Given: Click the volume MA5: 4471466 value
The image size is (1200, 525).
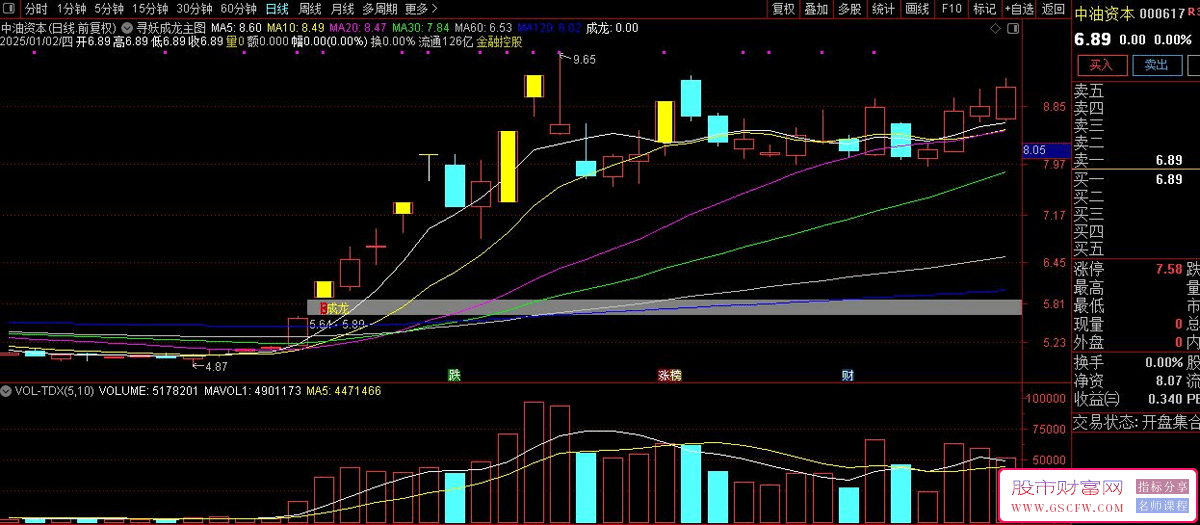Looking at the screenshot, I should click(x=346, y=390).
